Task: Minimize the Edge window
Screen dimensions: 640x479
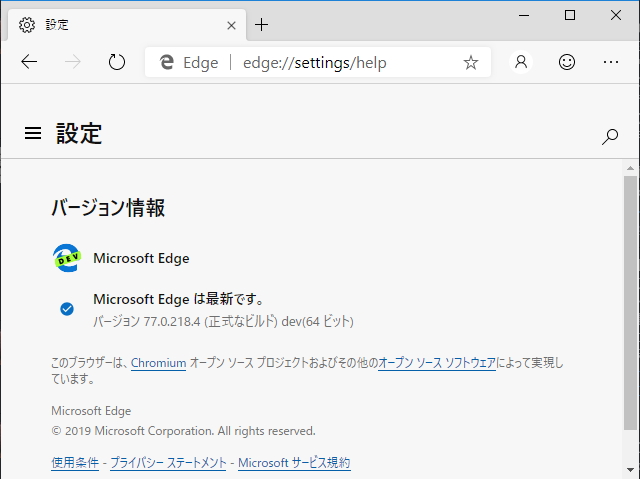Action: pos(524,16)
